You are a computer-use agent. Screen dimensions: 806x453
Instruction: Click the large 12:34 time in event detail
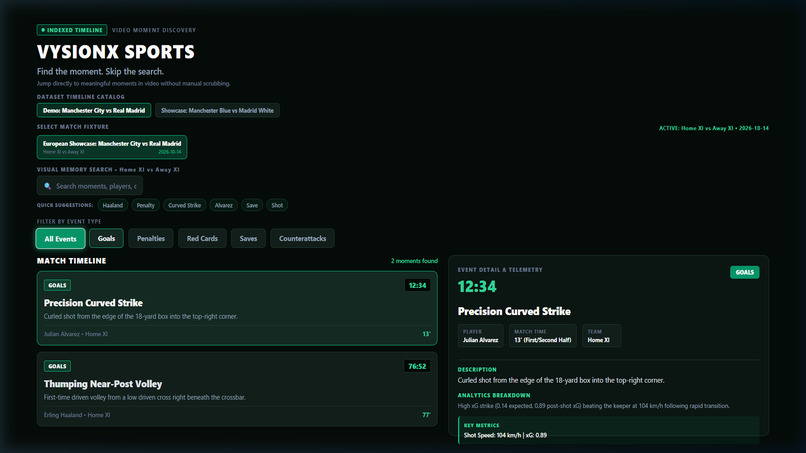[x=477, y=286]
